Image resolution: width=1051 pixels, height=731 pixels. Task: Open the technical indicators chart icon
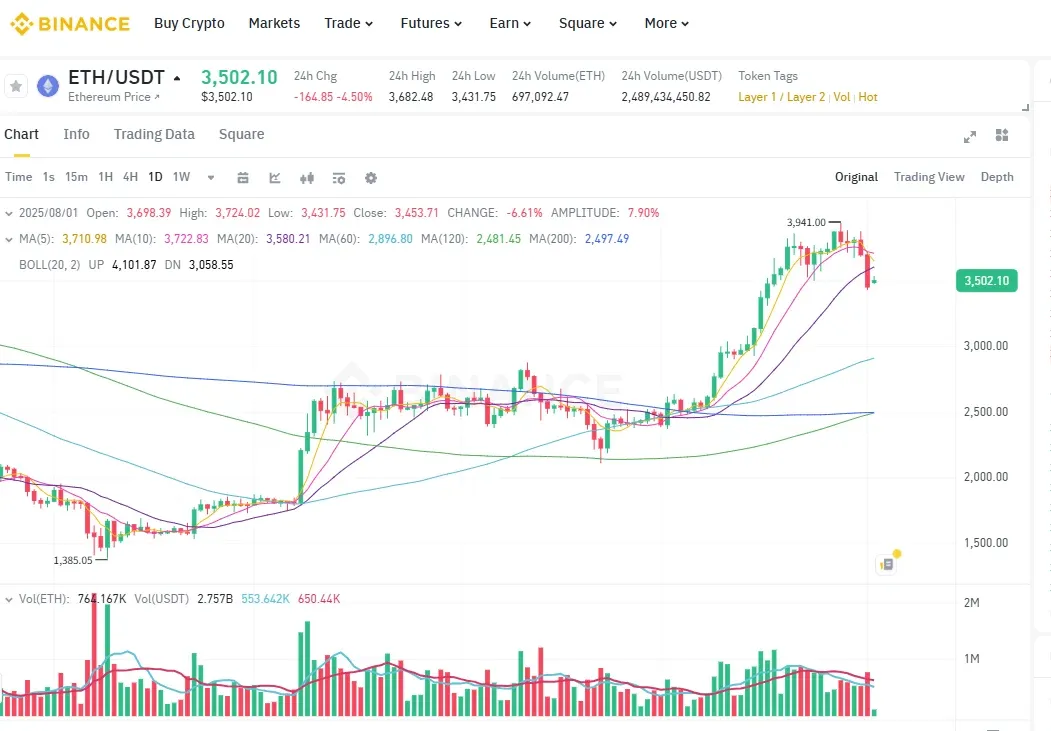275,178
